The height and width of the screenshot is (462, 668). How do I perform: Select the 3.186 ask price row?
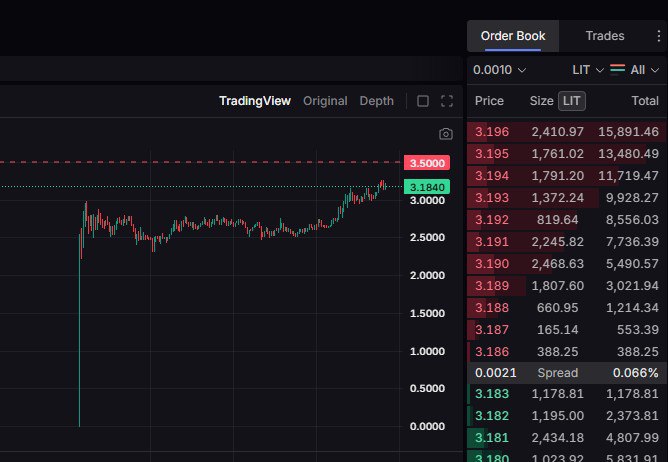567,352
